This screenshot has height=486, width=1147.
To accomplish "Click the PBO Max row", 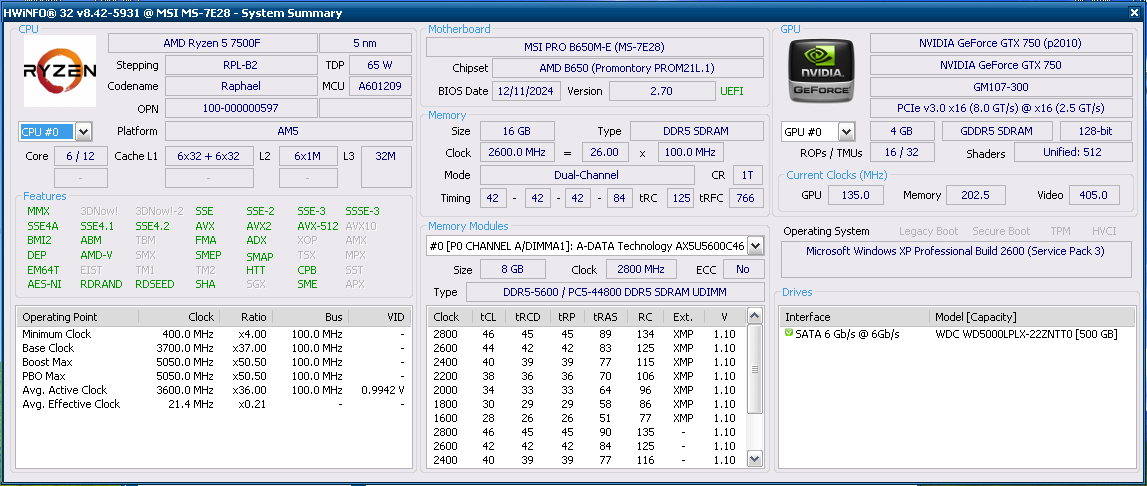I will click(214, 376).
